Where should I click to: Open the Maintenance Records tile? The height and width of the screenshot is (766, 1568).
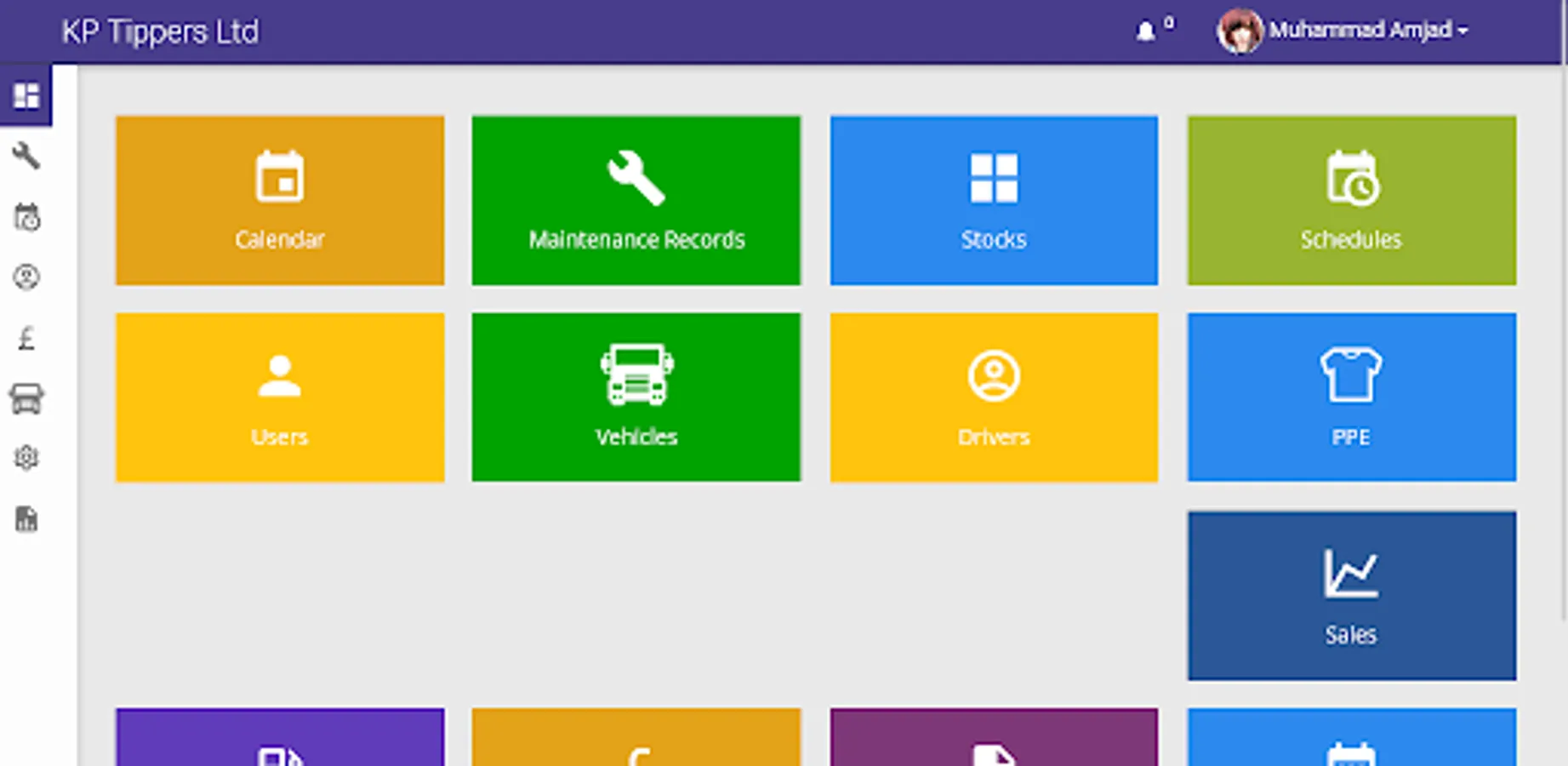(636, 200)
